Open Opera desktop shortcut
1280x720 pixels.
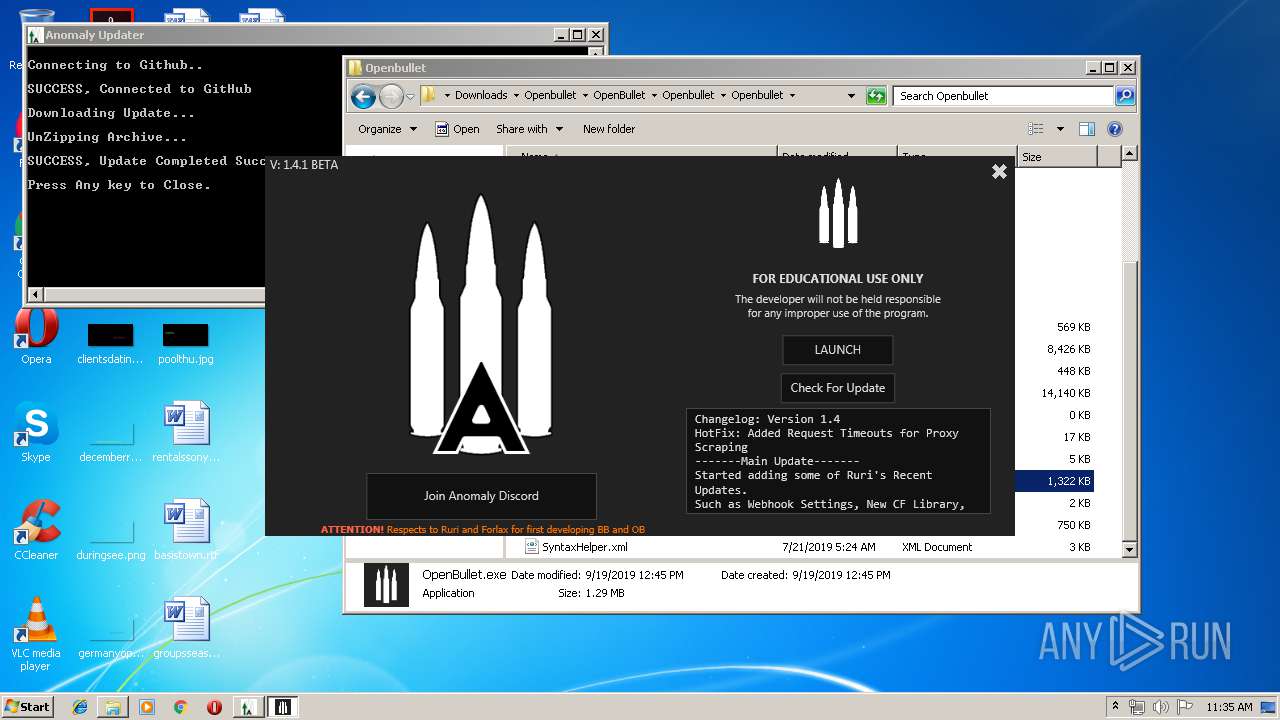point(36,337)
